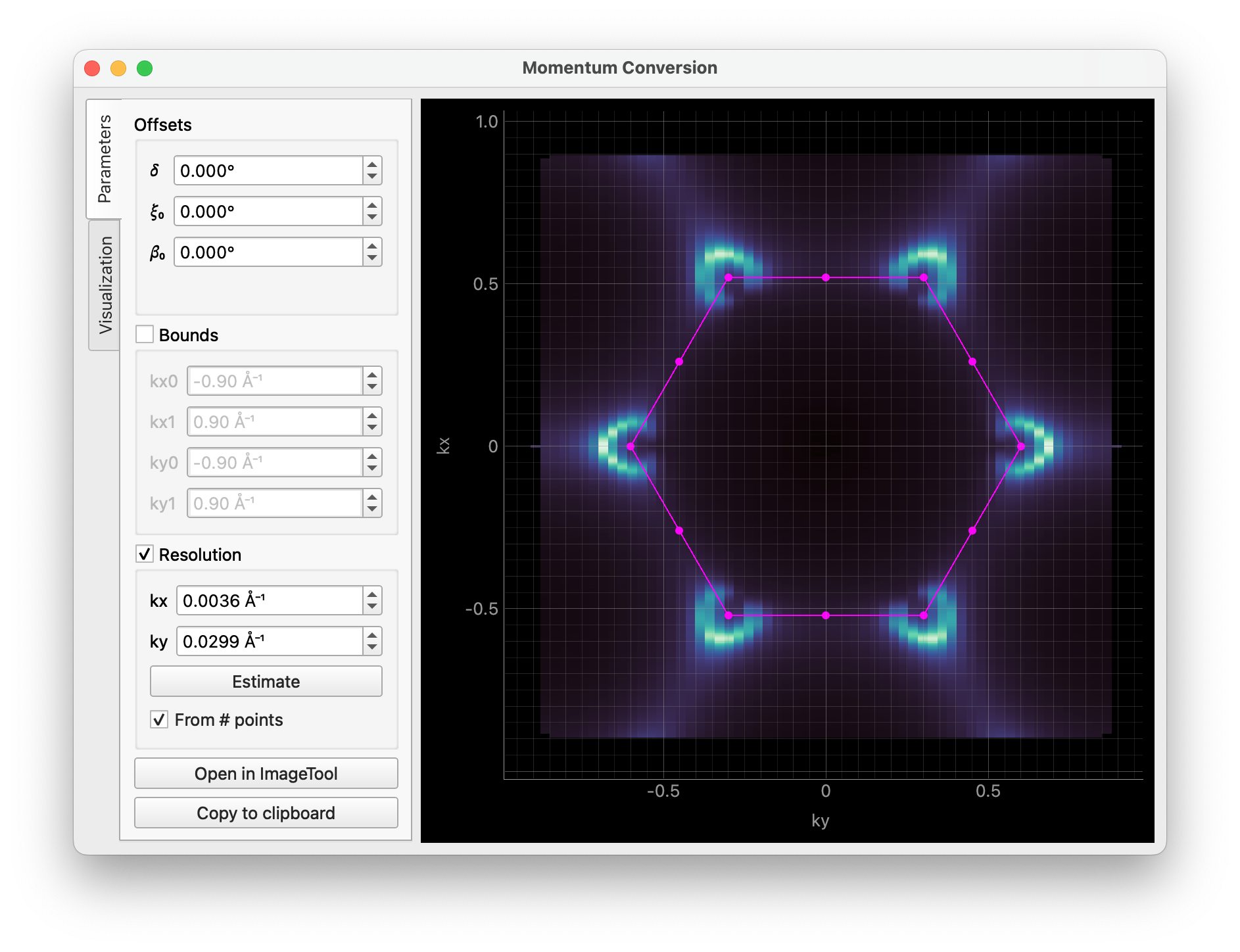Increment the δ offset using its up arrow
Screen dimensions: 1240x952
point(371,166)
